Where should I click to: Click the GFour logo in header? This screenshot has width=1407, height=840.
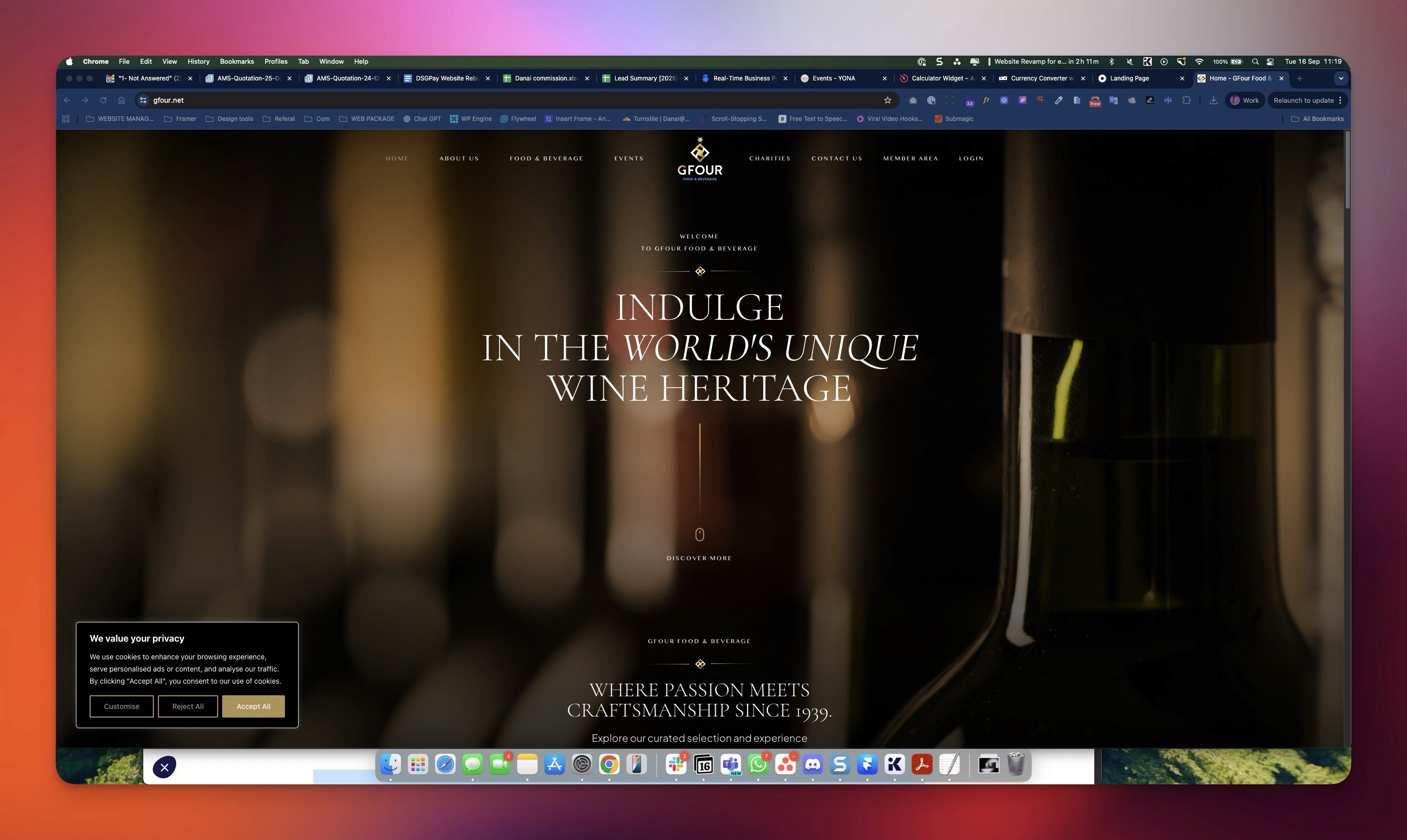(x=699, y=159)
